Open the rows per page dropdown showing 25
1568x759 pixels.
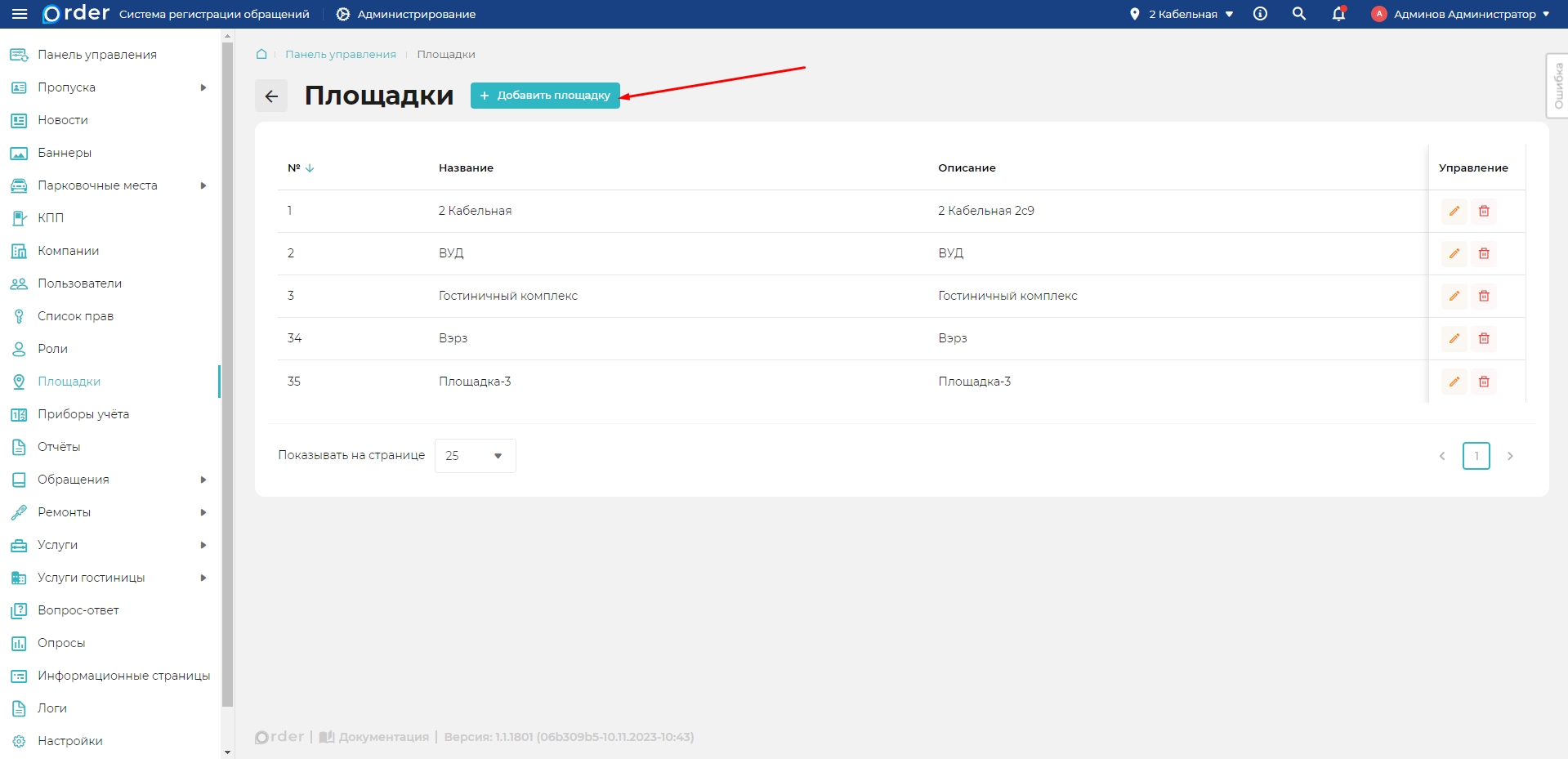tap(475, 456)
